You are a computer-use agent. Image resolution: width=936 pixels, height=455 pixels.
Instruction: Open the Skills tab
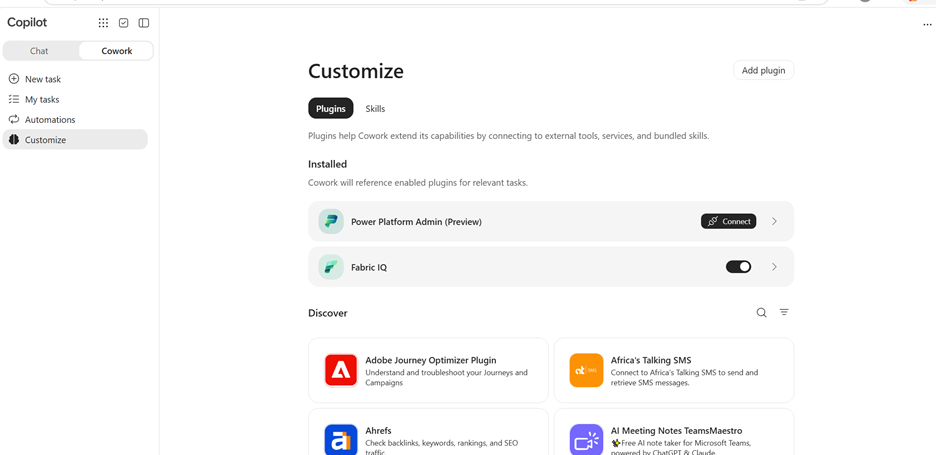375,109
